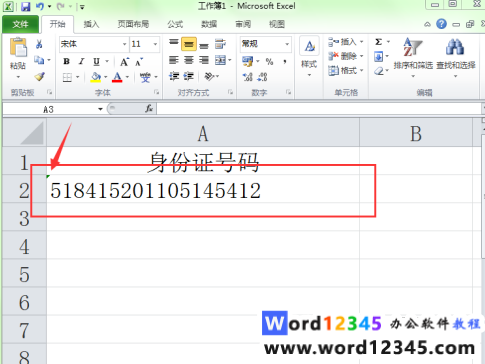This screenshot has width=485, height=364.
Task: Align text to bottom of cell
Action: [204, 44]
